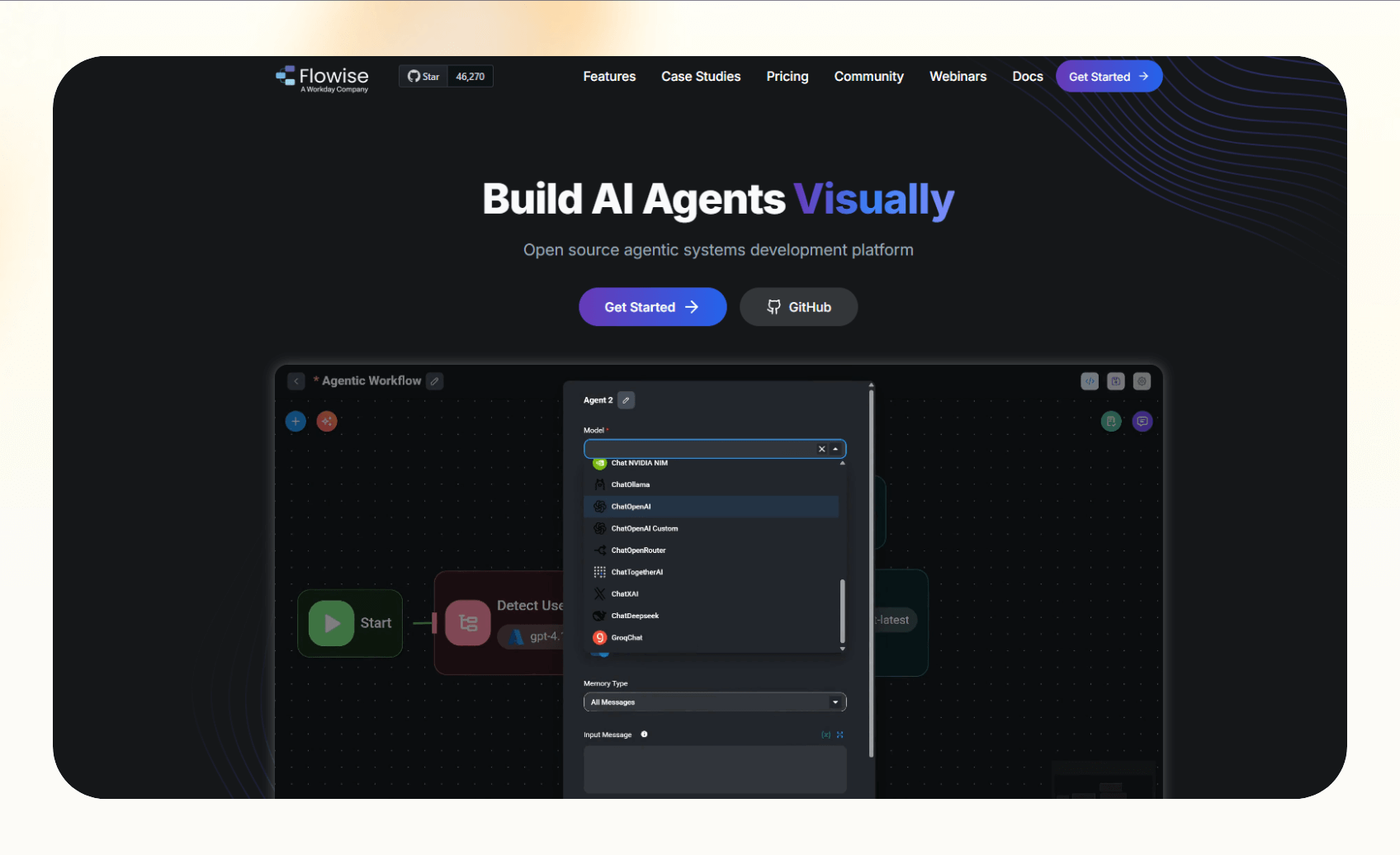Go to the Pricing page
This screenshot has height=855, width=1400.
pyautogui.click(x=787, y=76)
